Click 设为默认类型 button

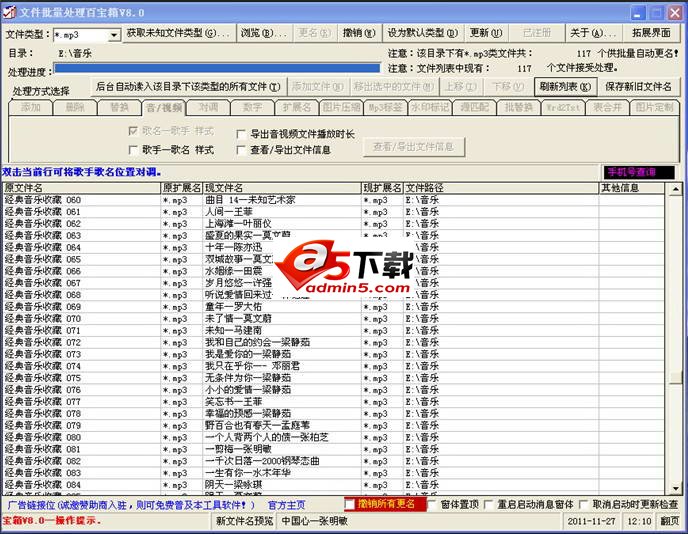422,33
